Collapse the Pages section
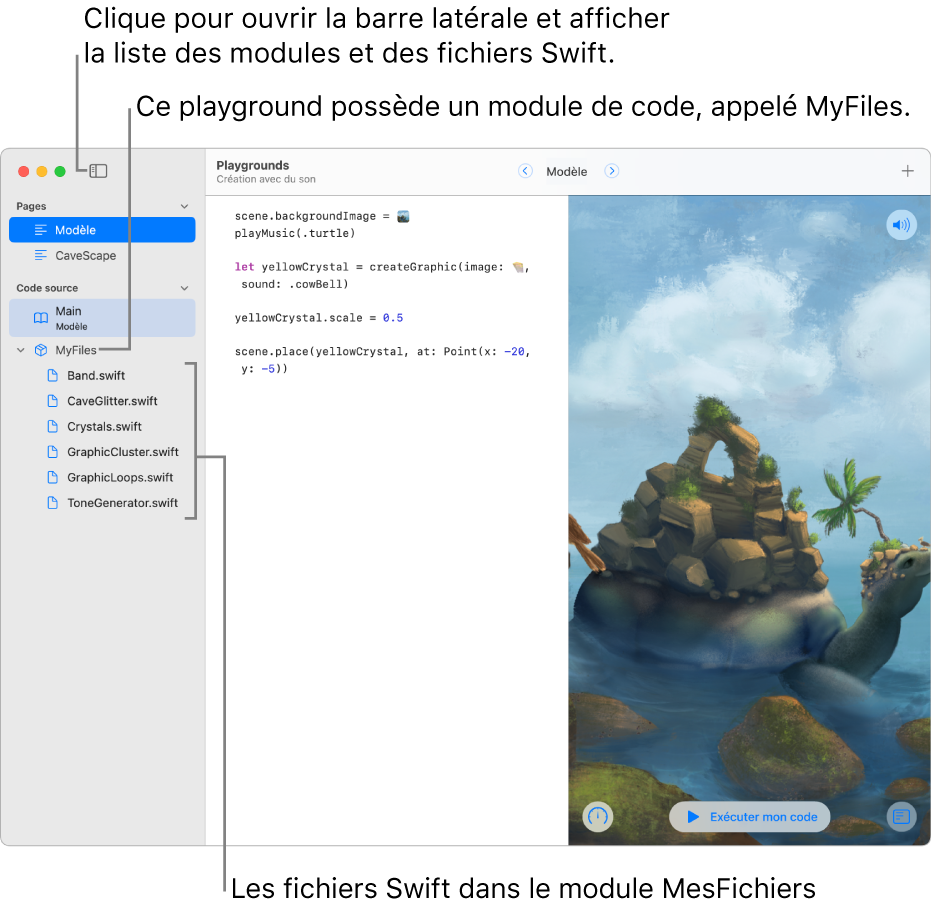The width and height of the screenshot is (931, 910). click(x=184, y=206)
